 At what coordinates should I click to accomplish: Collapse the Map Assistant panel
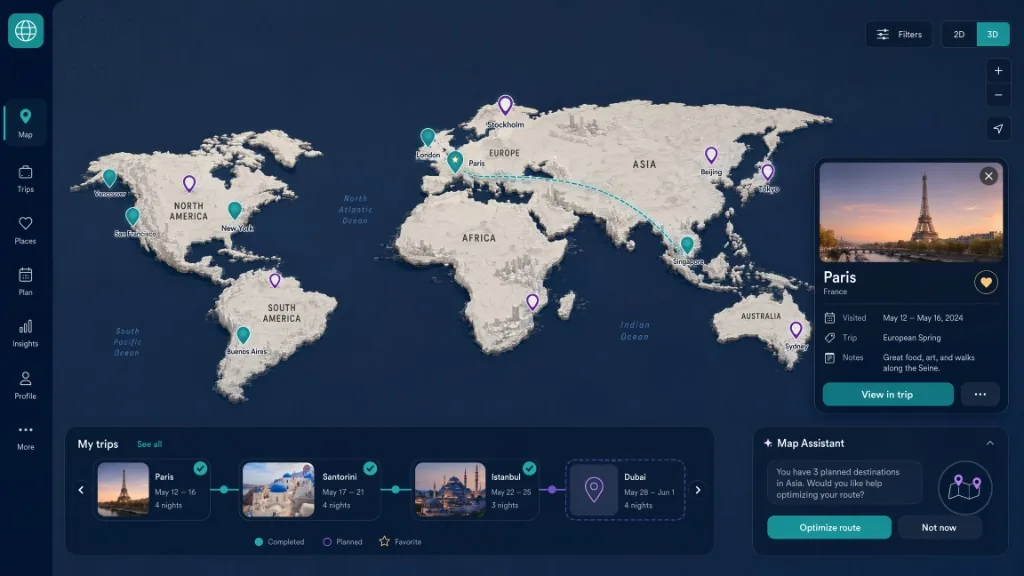pos(990,443)
